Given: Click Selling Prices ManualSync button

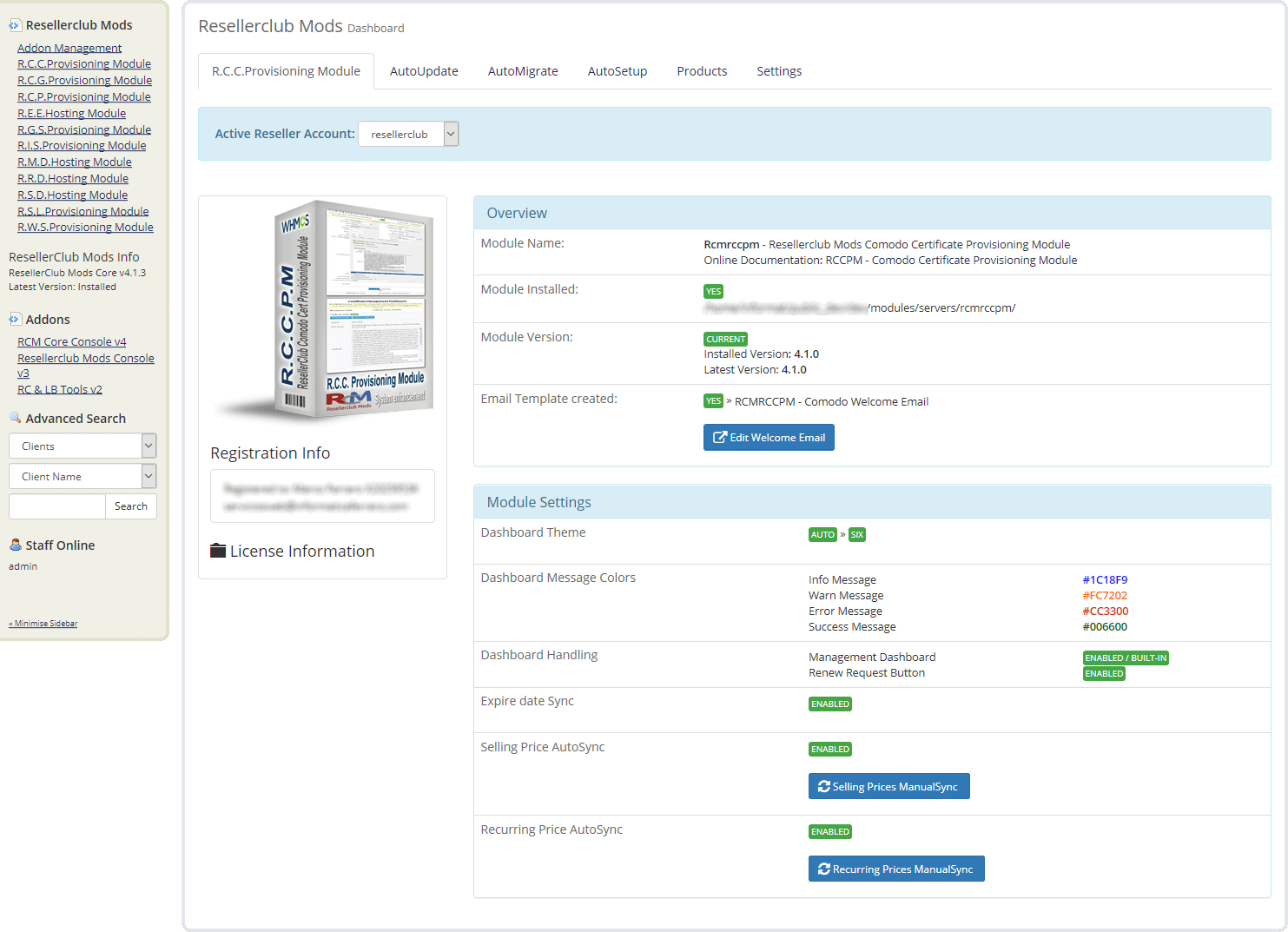Looking at the screenshot, I should [x=888, y=786].
